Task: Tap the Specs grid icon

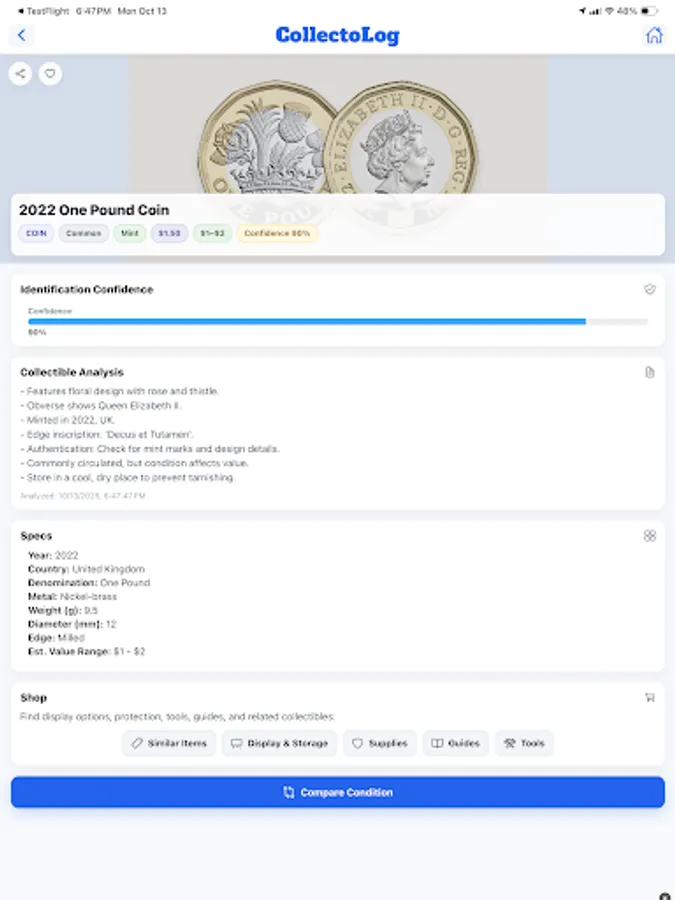Action: click(649, 536)
